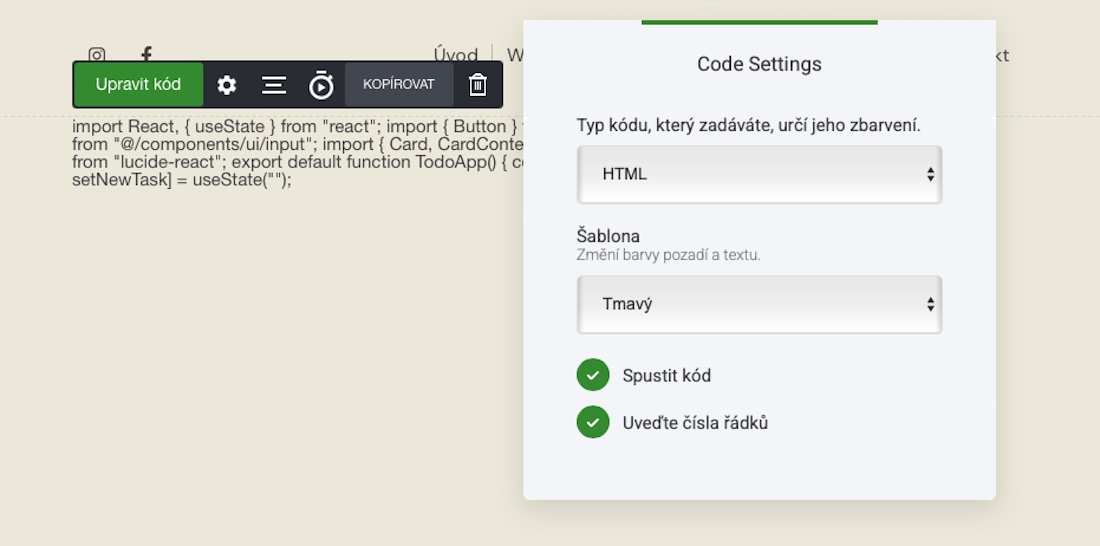Open the Facebook social link icon

click(x=146, y=54)
